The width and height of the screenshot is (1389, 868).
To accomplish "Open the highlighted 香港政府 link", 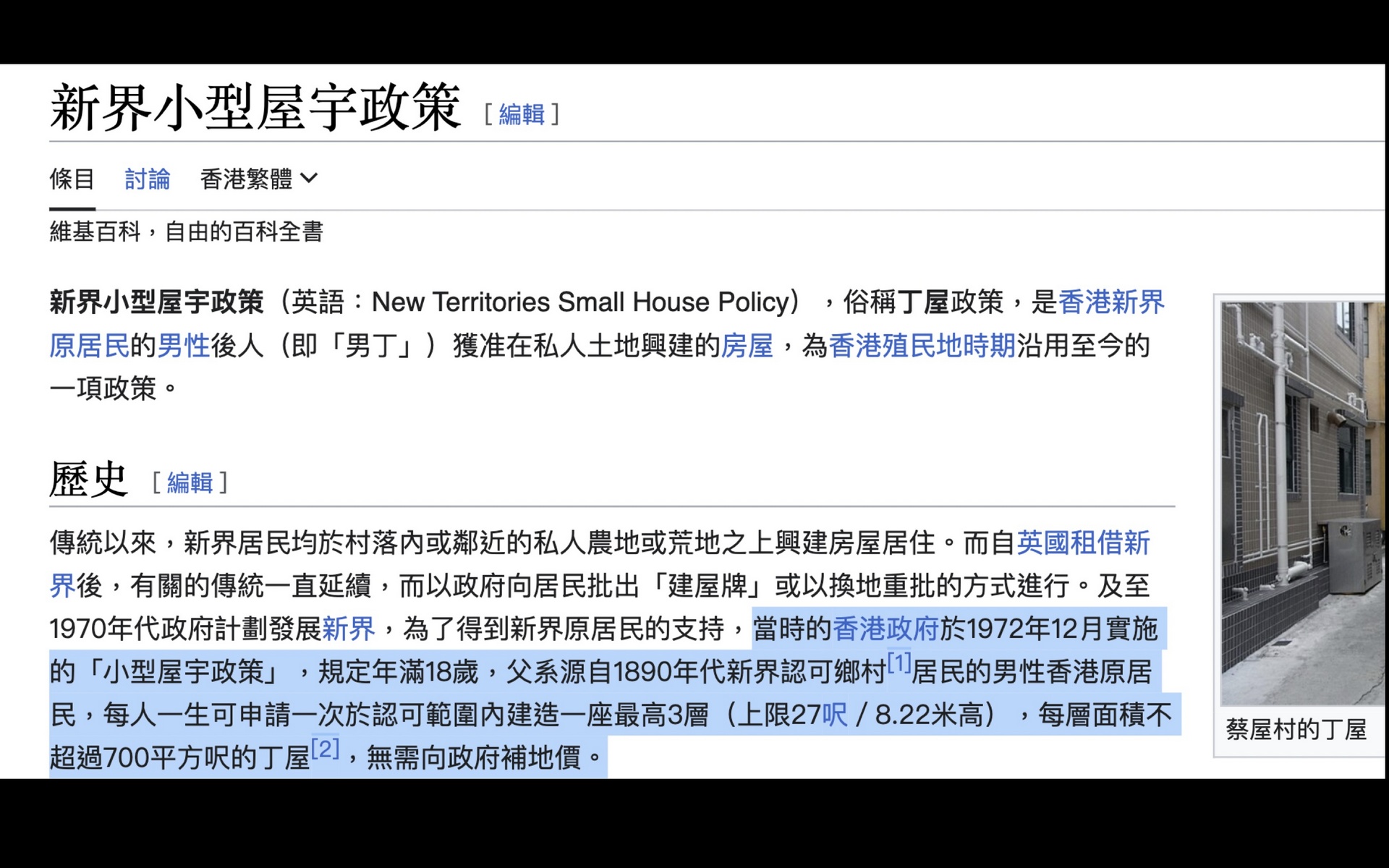I will tap(885, 629).
